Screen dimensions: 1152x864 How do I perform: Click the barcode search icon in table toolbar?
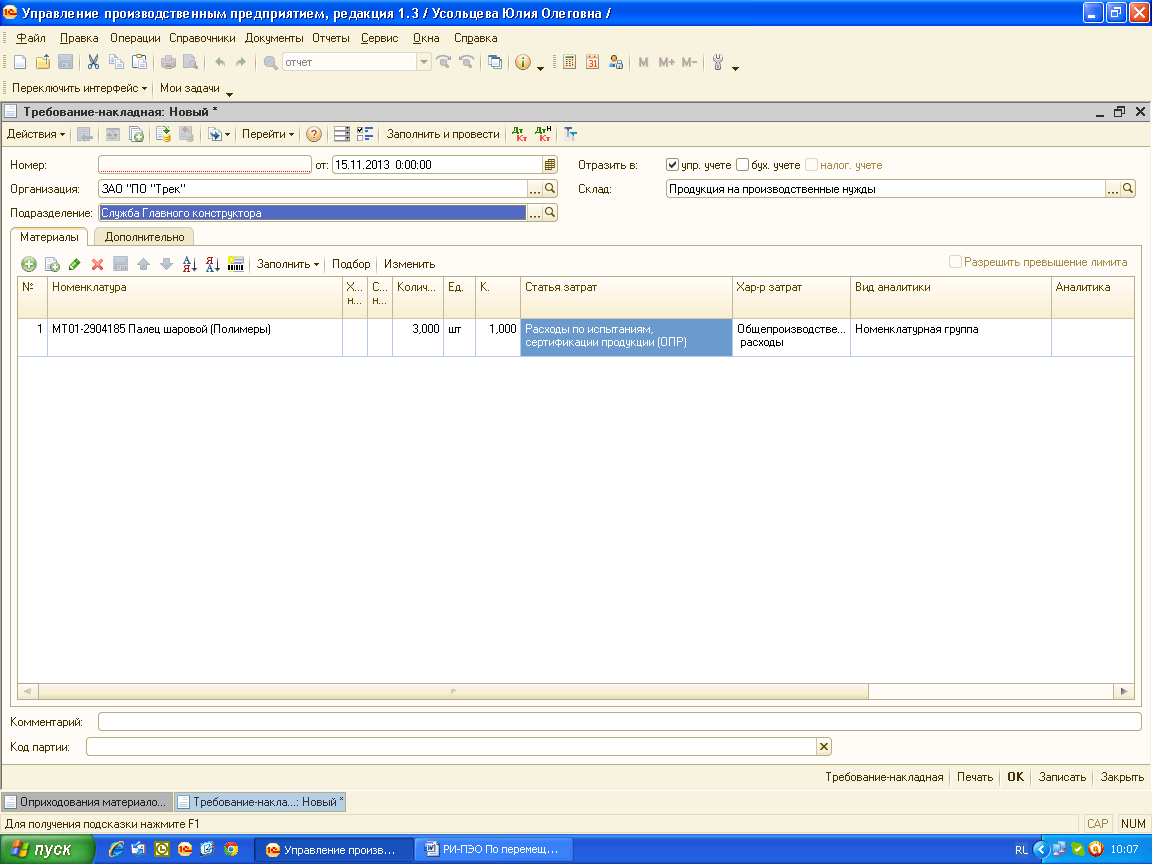click(x=236, y=264)
